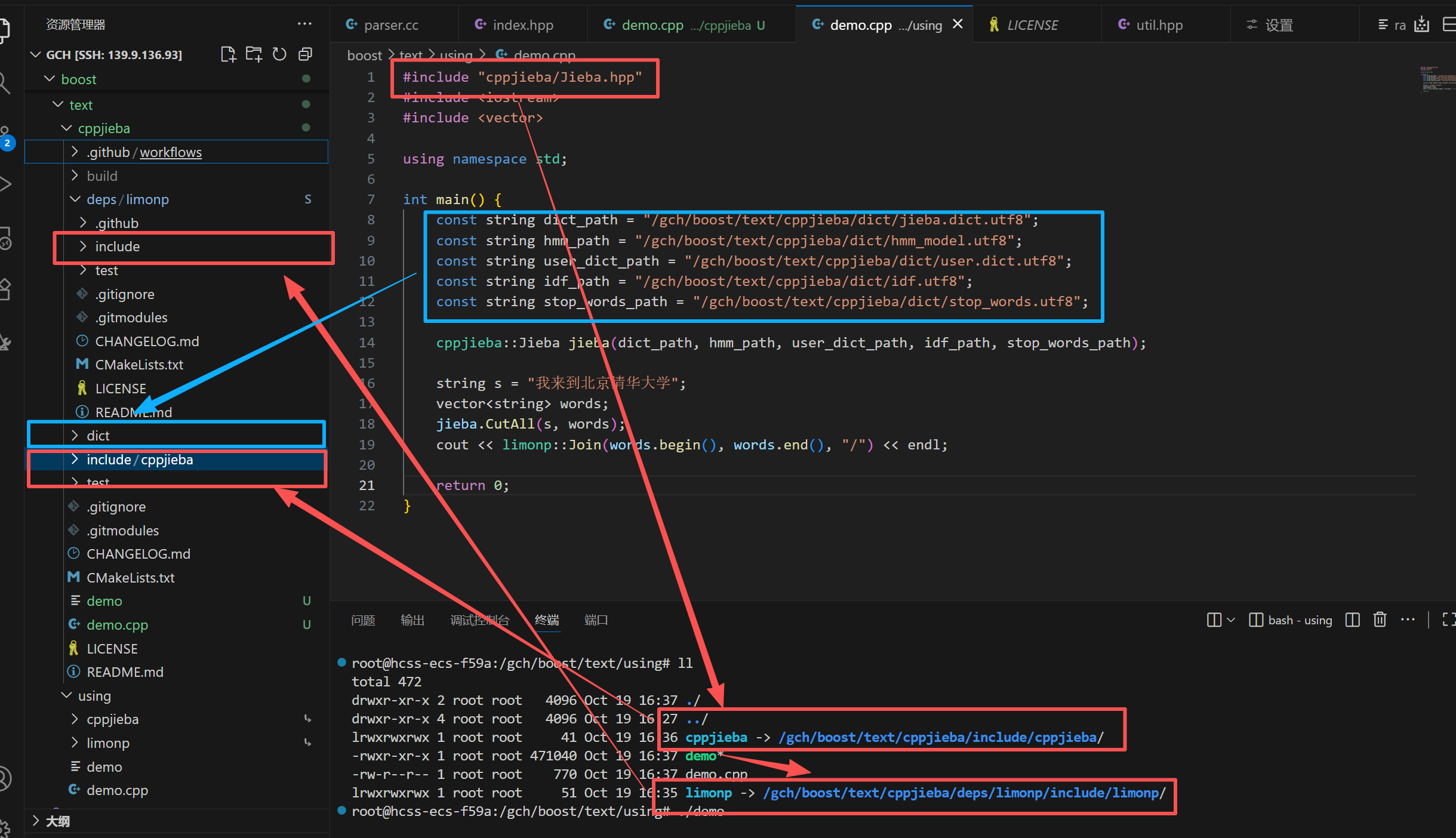Viewport: 1456px width, 838px height.
Task: Split the terminal panel
Action: point(1353,620)
